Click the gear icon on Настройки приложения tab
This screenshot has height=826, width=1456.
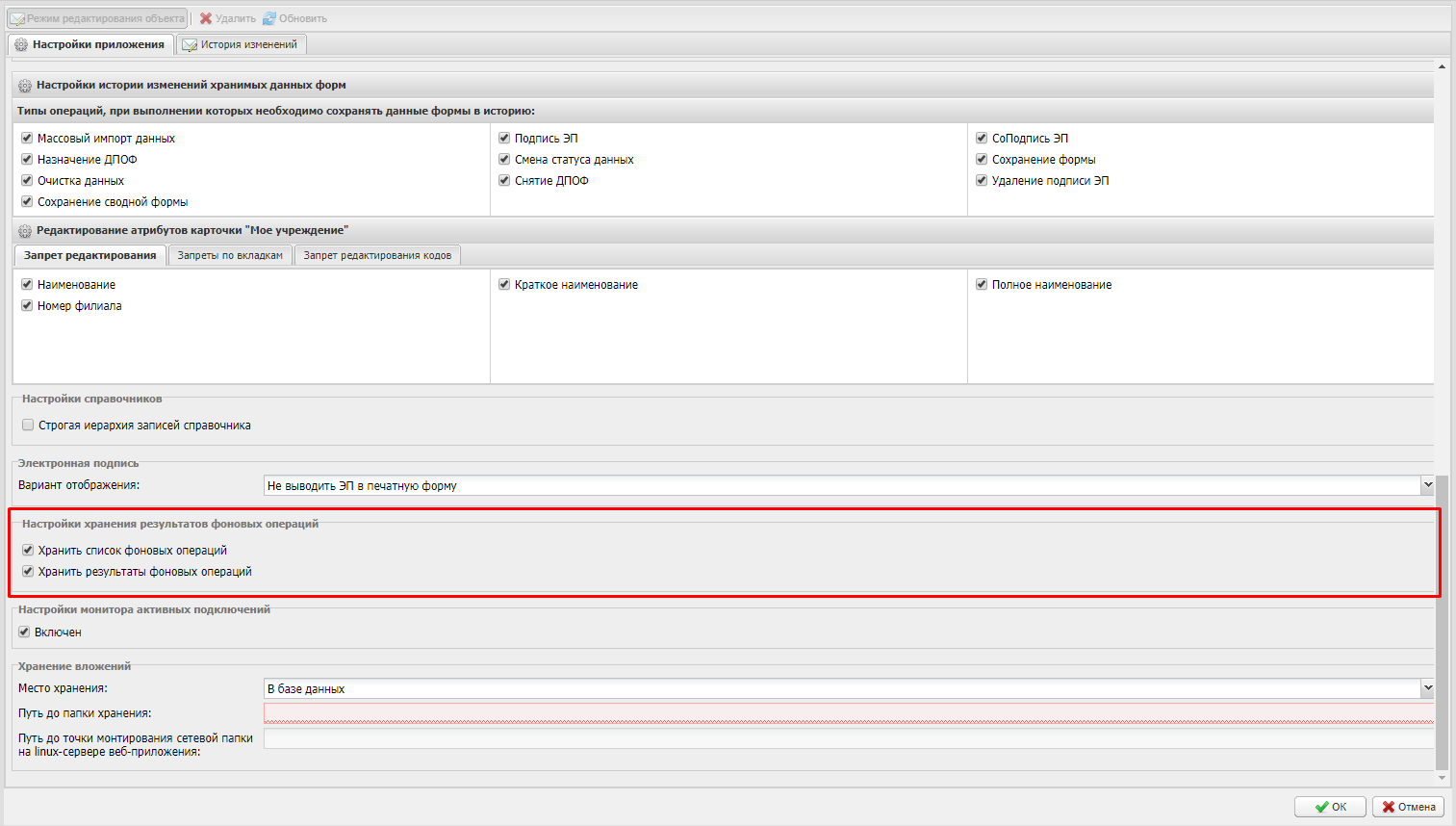(21, 45)
